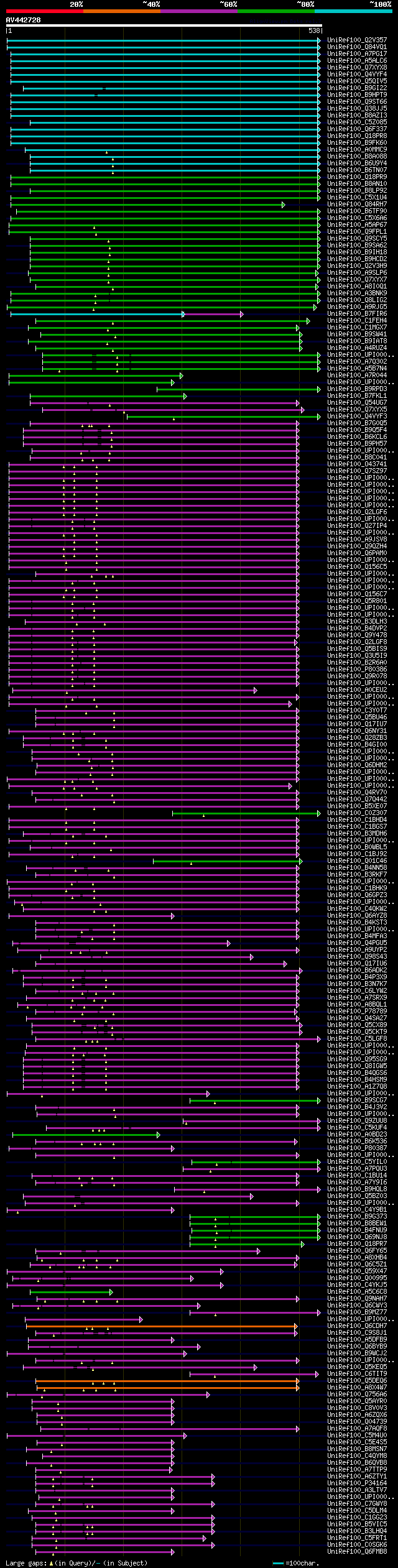398x1568 pixels.
Task: Select hit label UniRef100_Q5R801
Action: (357, 601)
